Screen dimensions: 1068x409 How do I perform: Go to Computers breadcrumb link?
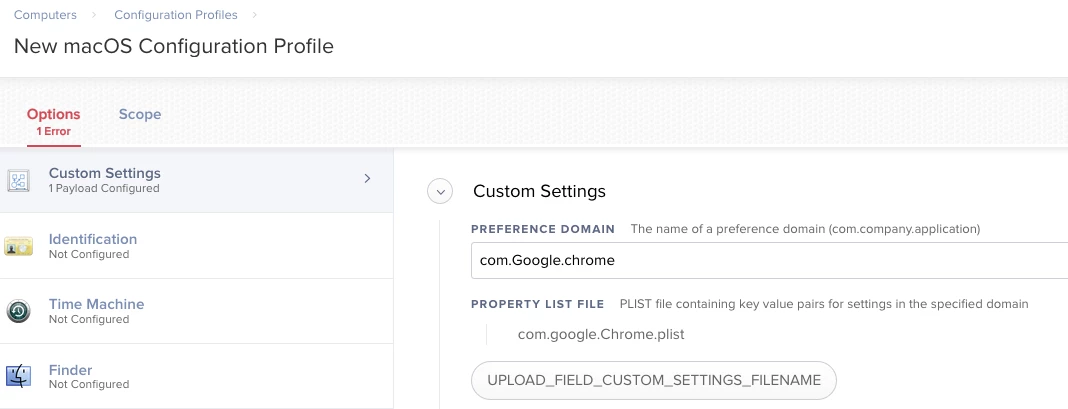pyautogui.click(x=45, y=14)
